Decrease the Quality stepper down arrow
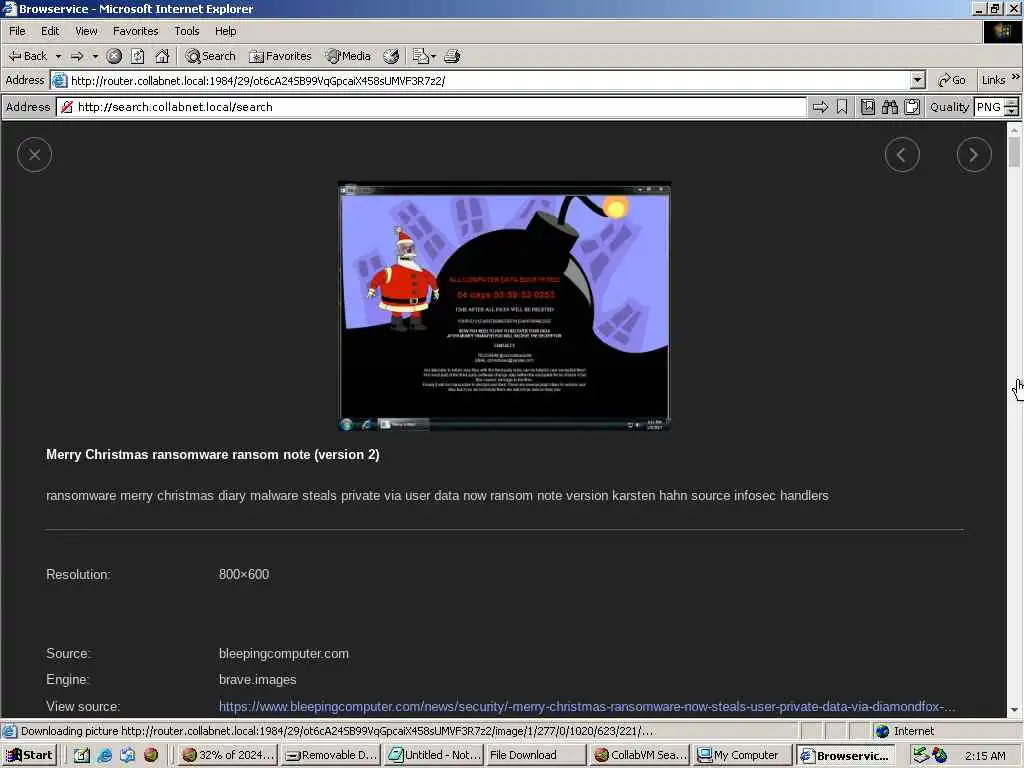This screenshot has width=1024, height=768. click(1012, 112)
